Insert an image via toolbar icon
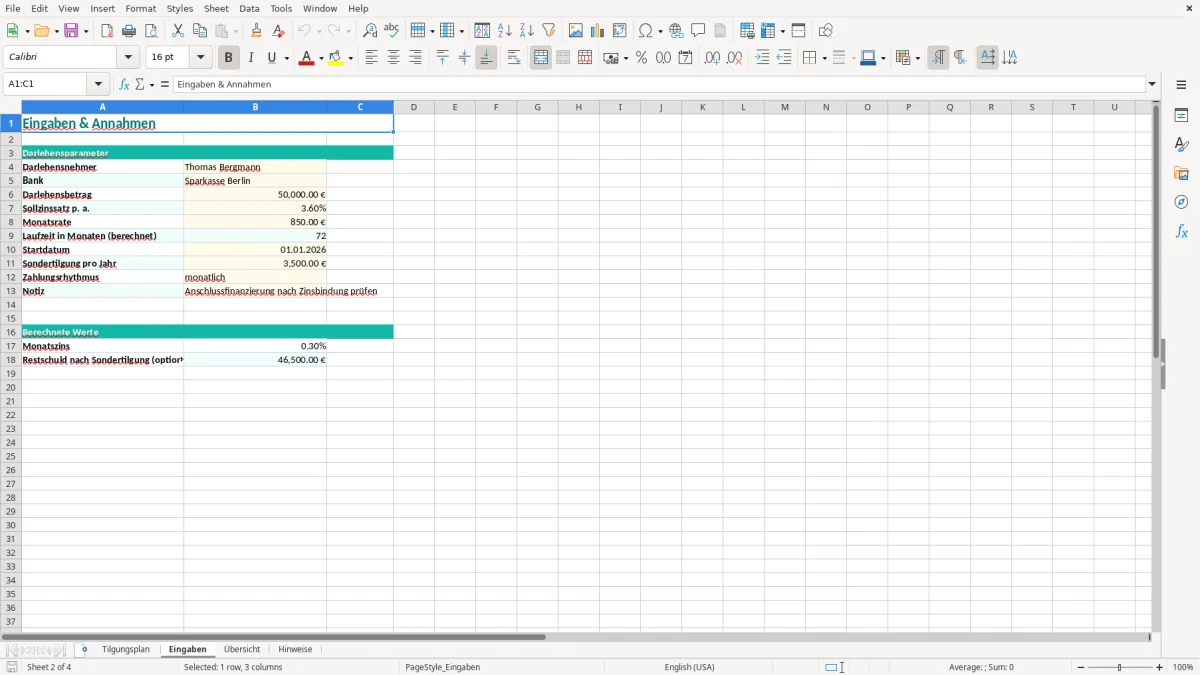This screenshot has width=1200, height=675. coord(576,31)
